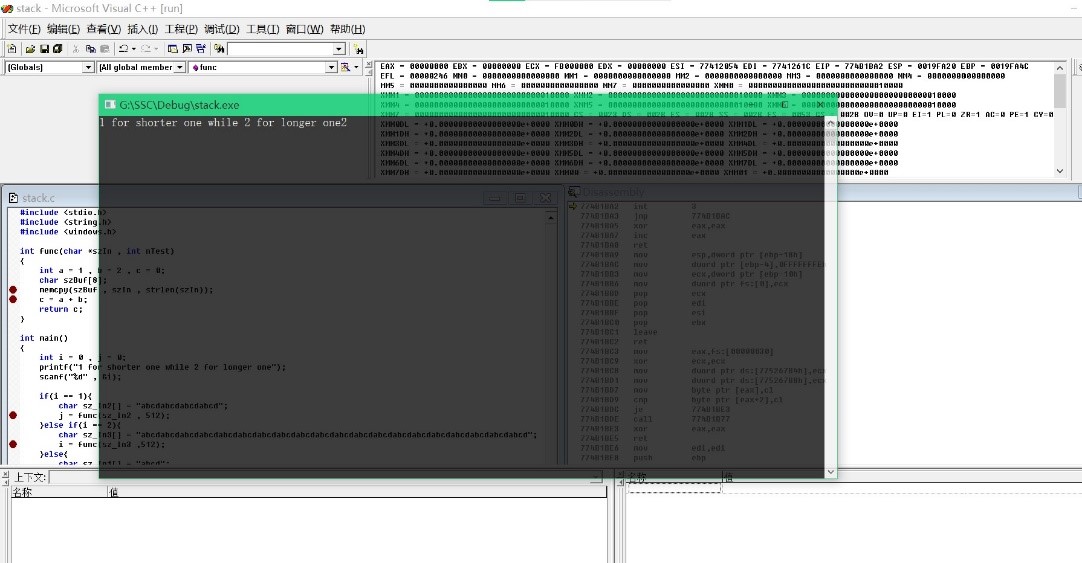The height and width of the screenshot is (563, 1082).
Task: Click the Undo arrow icon
Action: point(124,49)
